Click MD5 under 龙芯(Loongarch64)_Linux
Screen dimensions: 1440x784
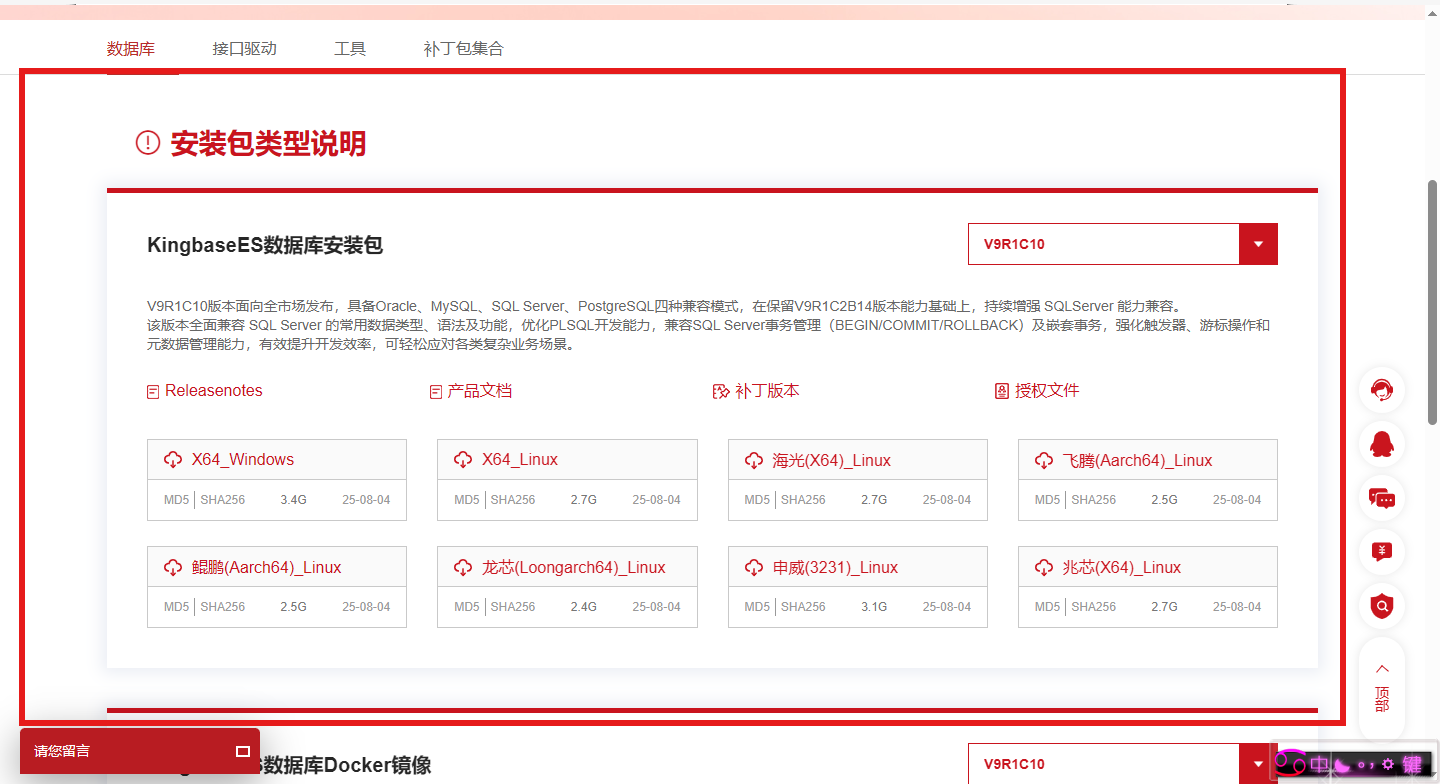pos(467,606)
